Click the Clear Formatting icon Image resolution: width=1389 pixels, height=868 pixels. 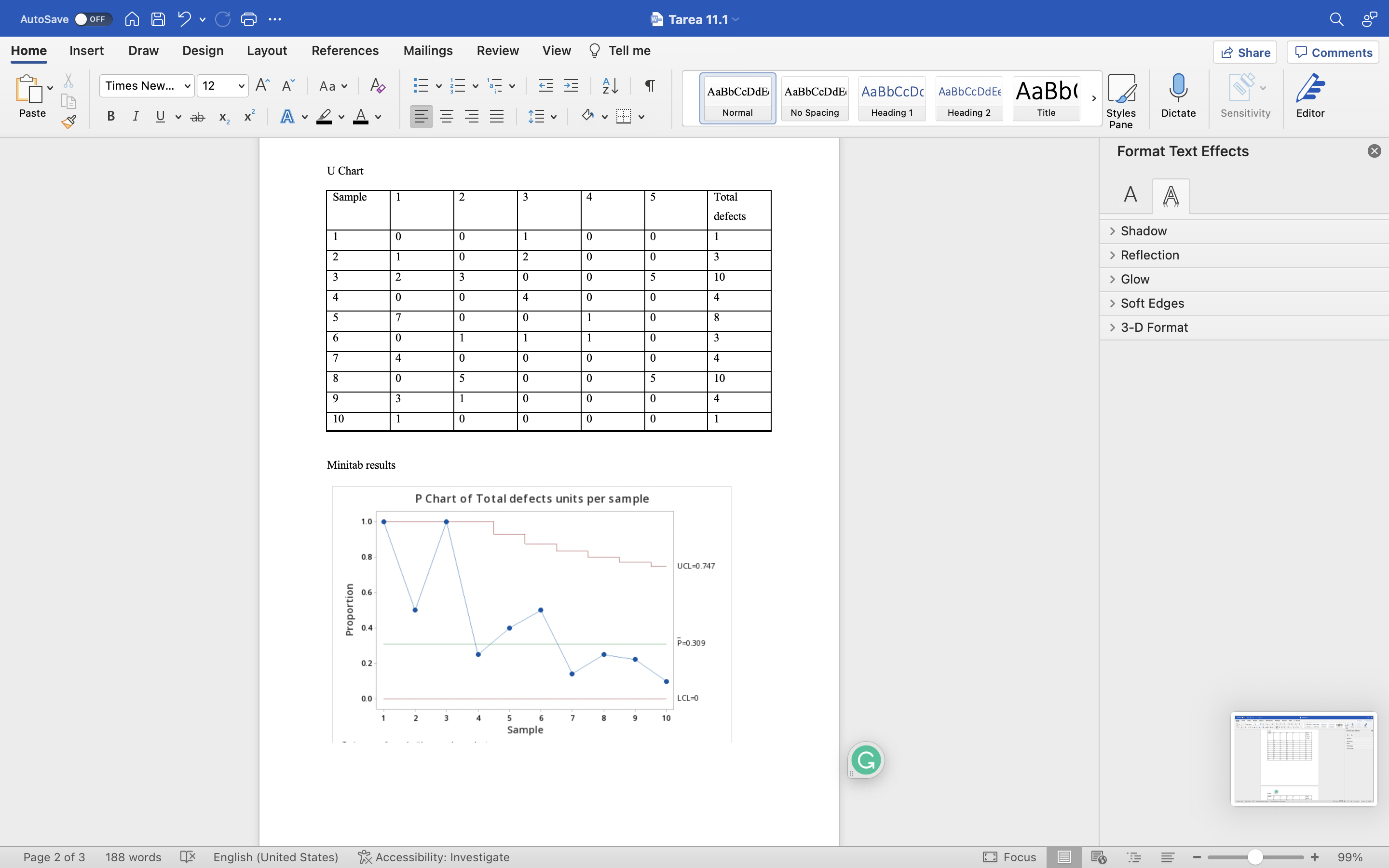[x=377, y=86]
